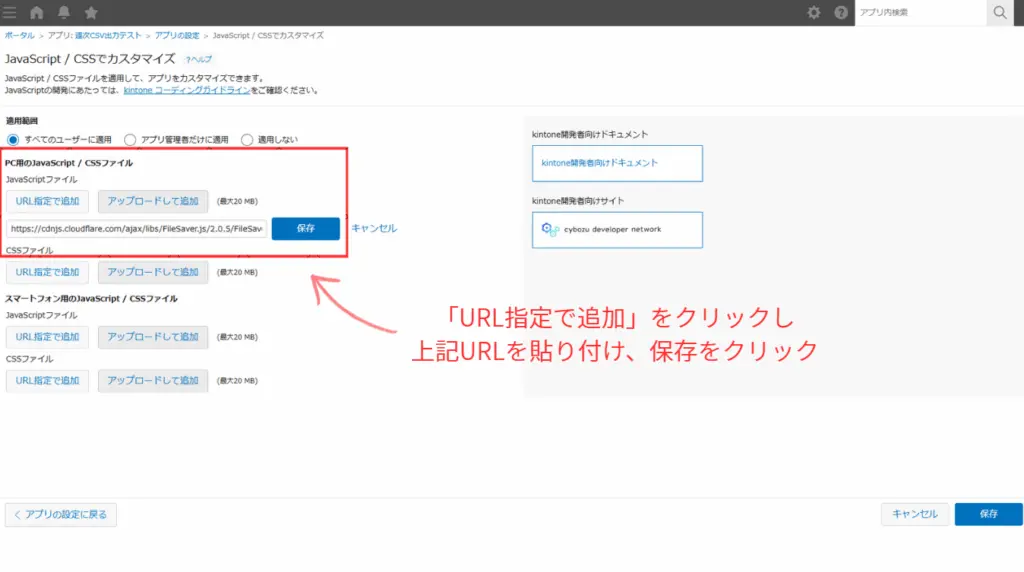Select 適用しない radio button
This screenshot has width=1024, height=572.
[x=247, y=140]
